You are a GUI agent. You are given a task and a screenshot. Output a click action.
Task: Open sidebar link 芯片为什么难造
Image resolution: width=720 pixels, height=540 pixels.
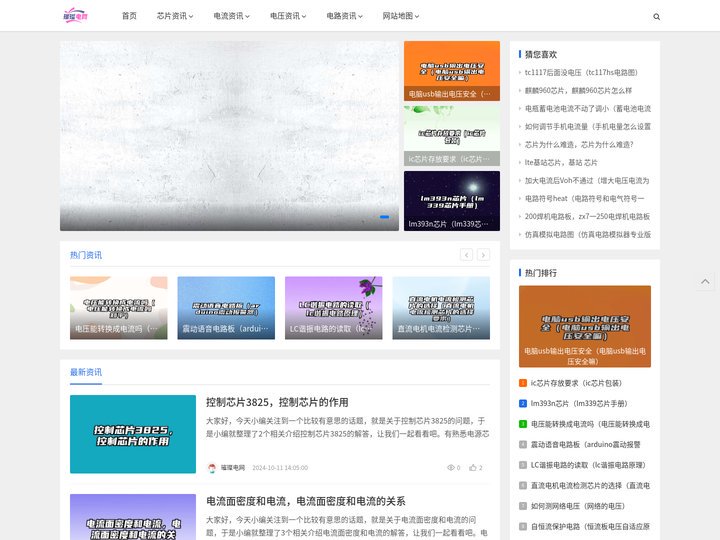(579, 144)
